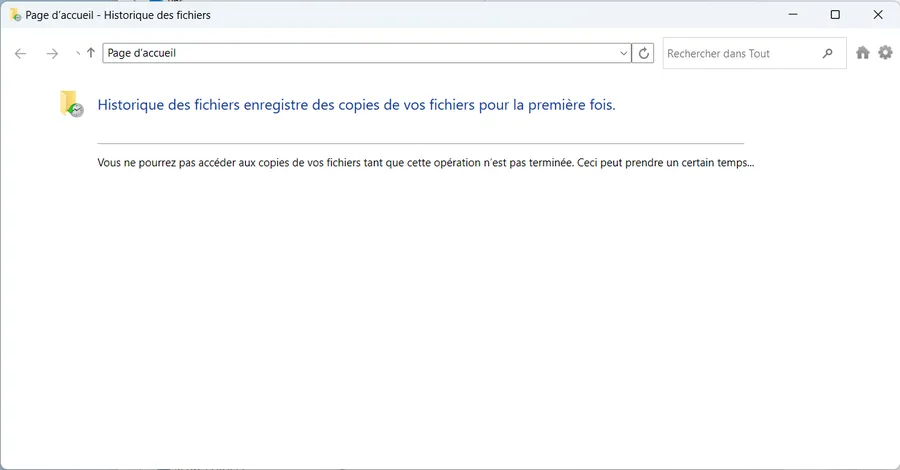The width and height of the screenshot is (900, 470).
Task: Close the Historique des fichiers window
Action: (878, 15)
